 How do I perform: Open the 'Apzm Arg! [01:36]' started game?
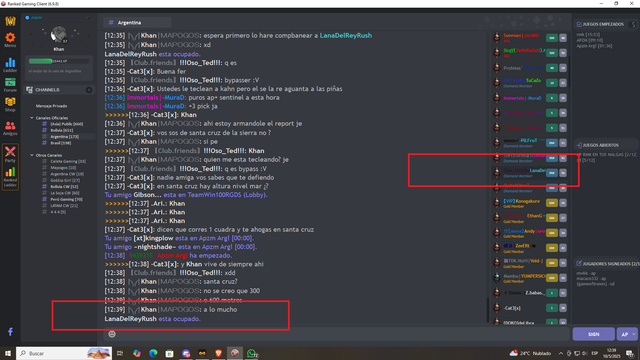click(594, 46)
